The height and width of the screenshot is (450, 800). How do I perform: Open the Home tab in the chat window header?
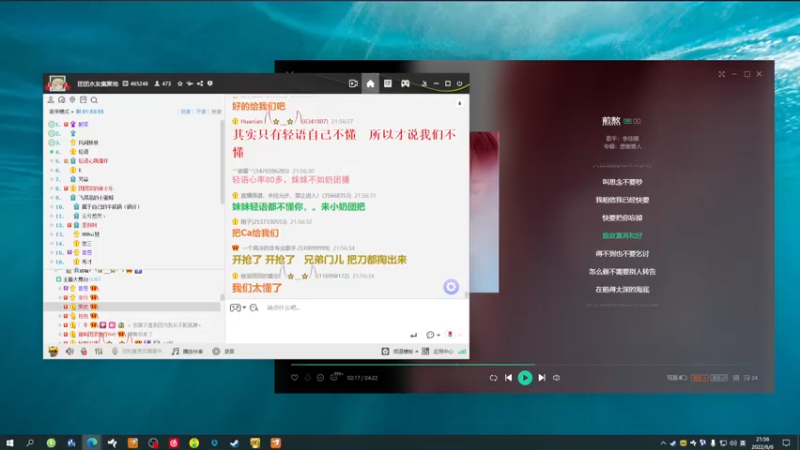pyautogui.click(x=370, y=84)
